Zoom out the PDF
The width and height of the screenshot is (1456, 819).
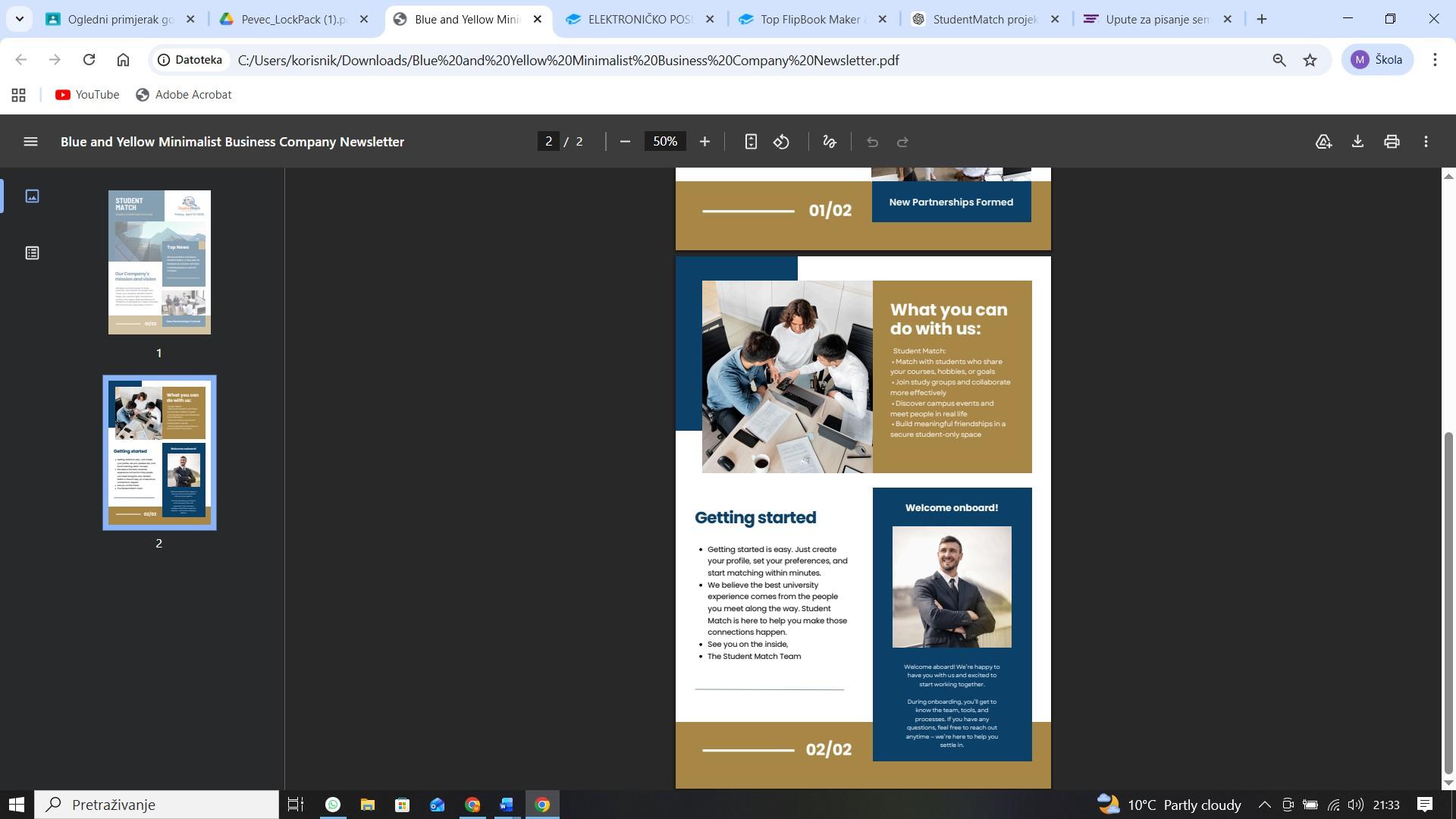click(x=625, y=142)
